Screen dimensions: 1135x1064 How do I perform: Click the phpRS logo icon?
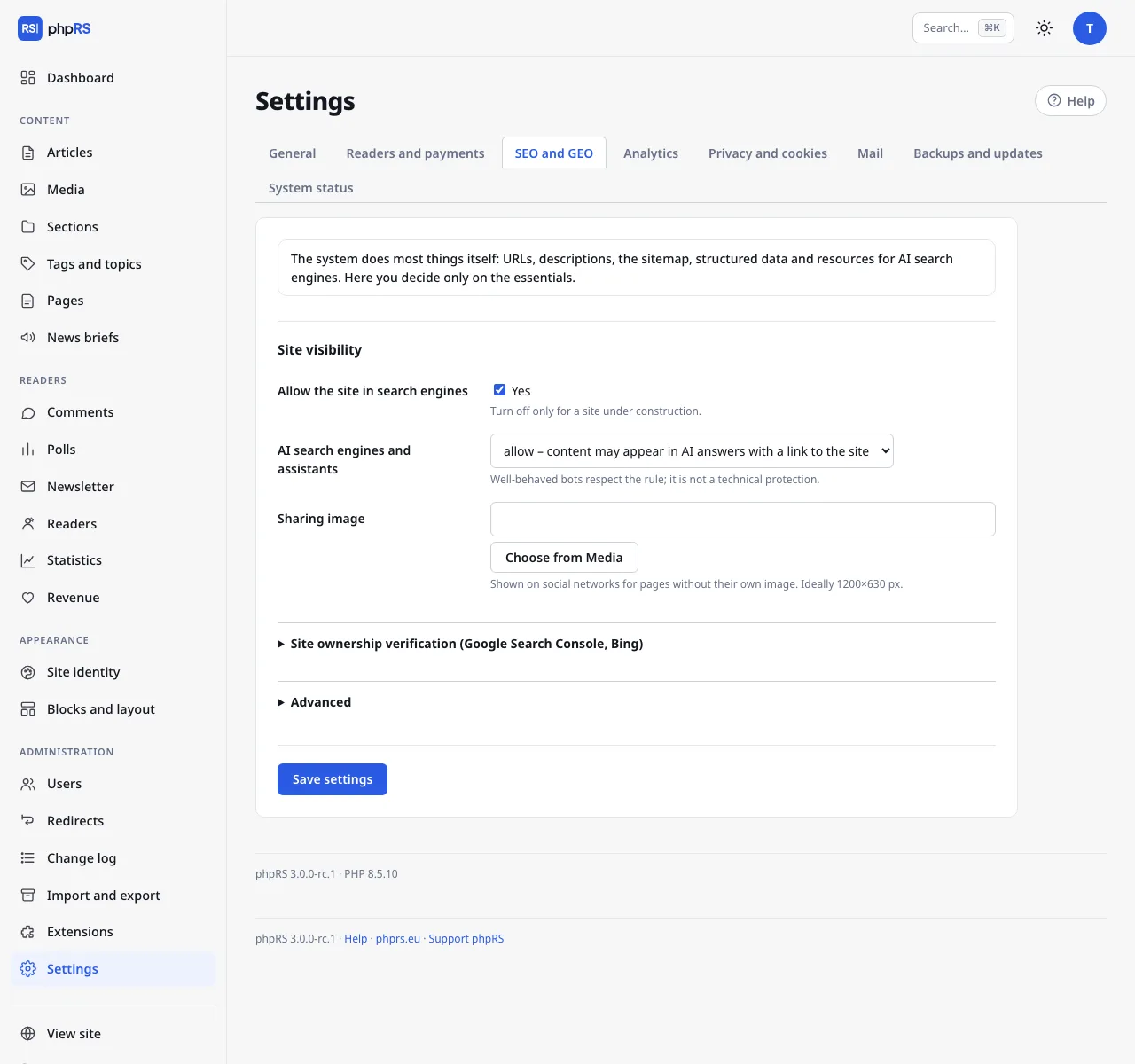pos(30,28)
